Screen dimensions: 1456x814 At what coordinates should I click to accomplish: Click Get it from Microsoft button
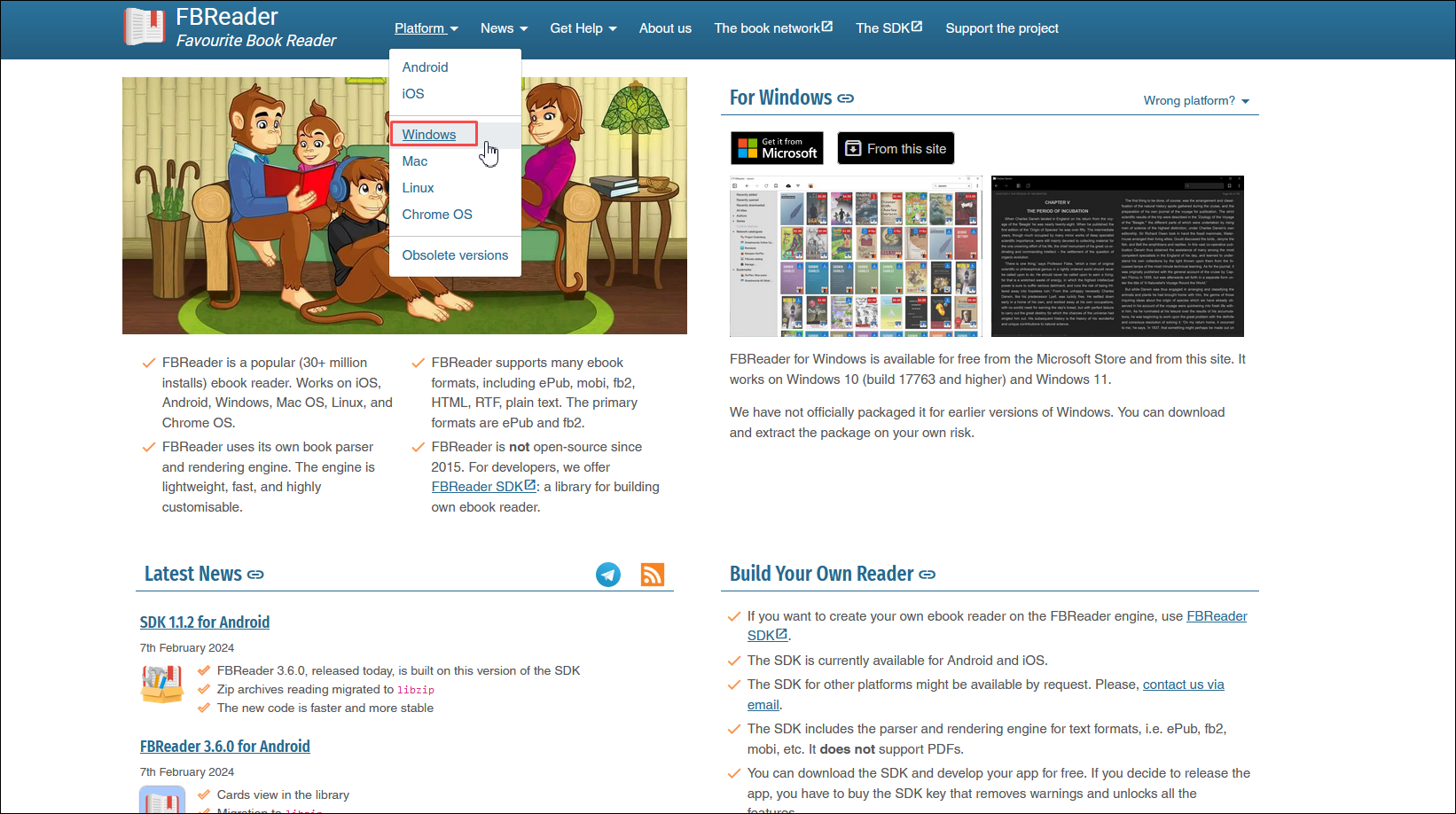click(x=777, y=148)
